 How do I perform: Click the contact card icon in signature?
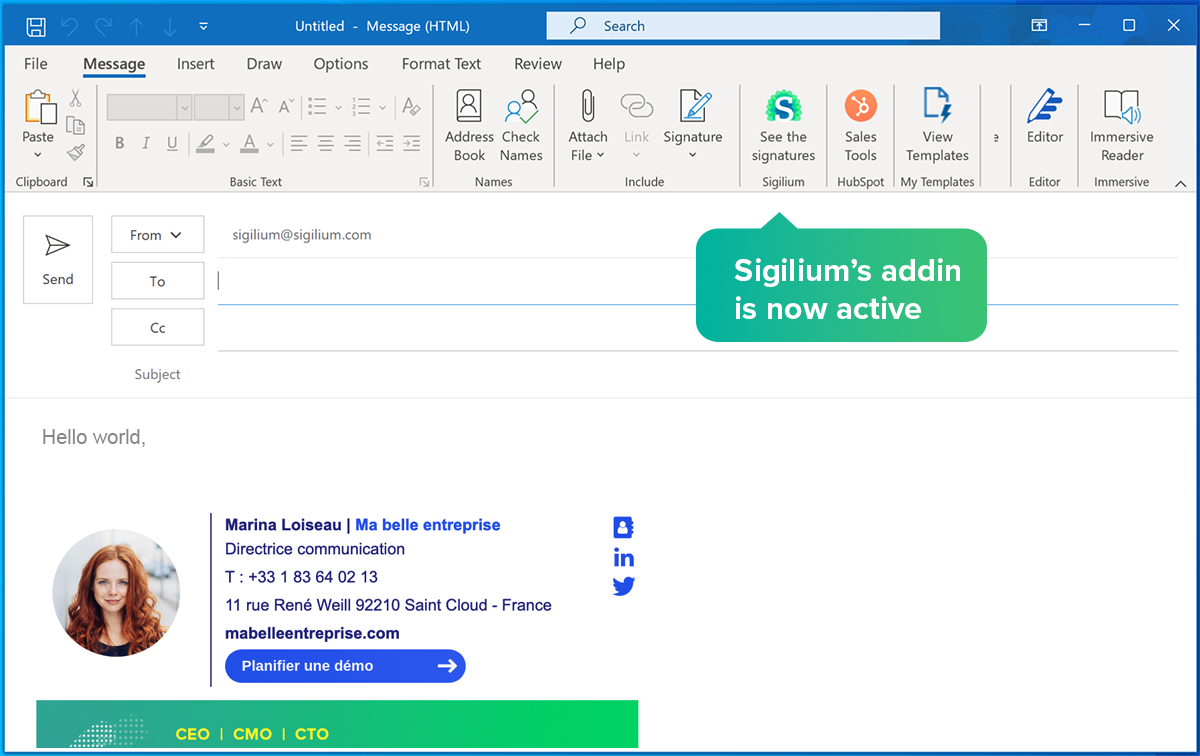point(623,527)
